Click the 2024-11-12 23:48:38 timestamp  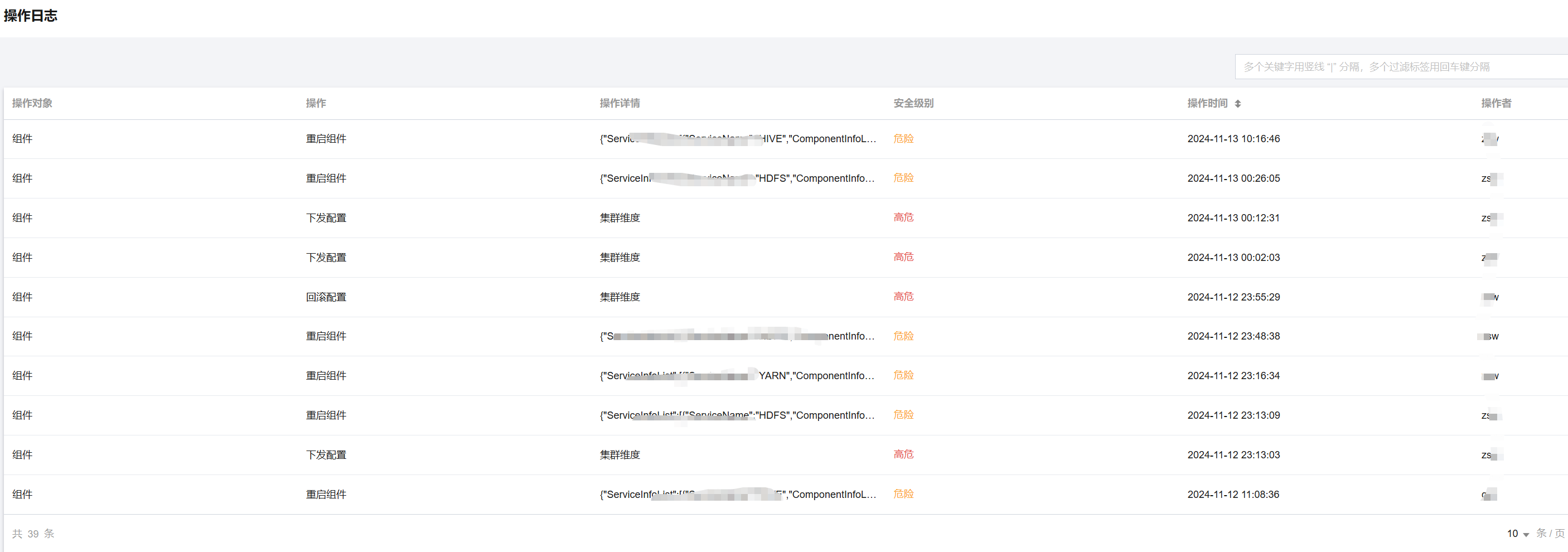pyautogui.click(x=1233, y=336)
